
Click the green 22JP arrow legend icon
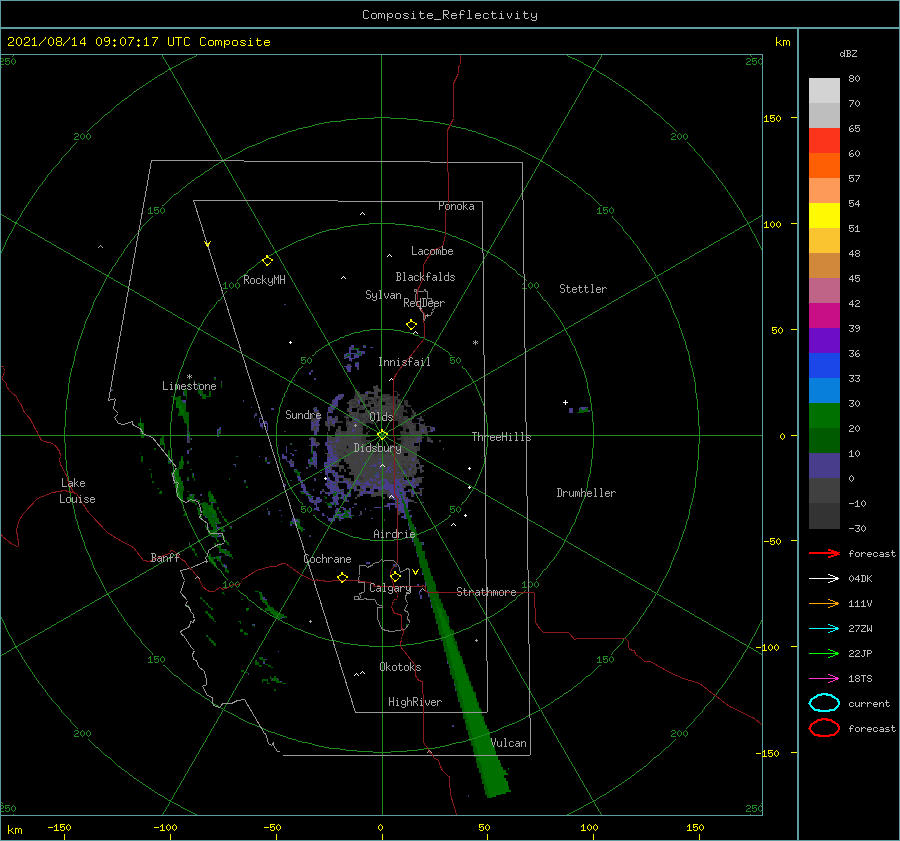pos(824,653)
